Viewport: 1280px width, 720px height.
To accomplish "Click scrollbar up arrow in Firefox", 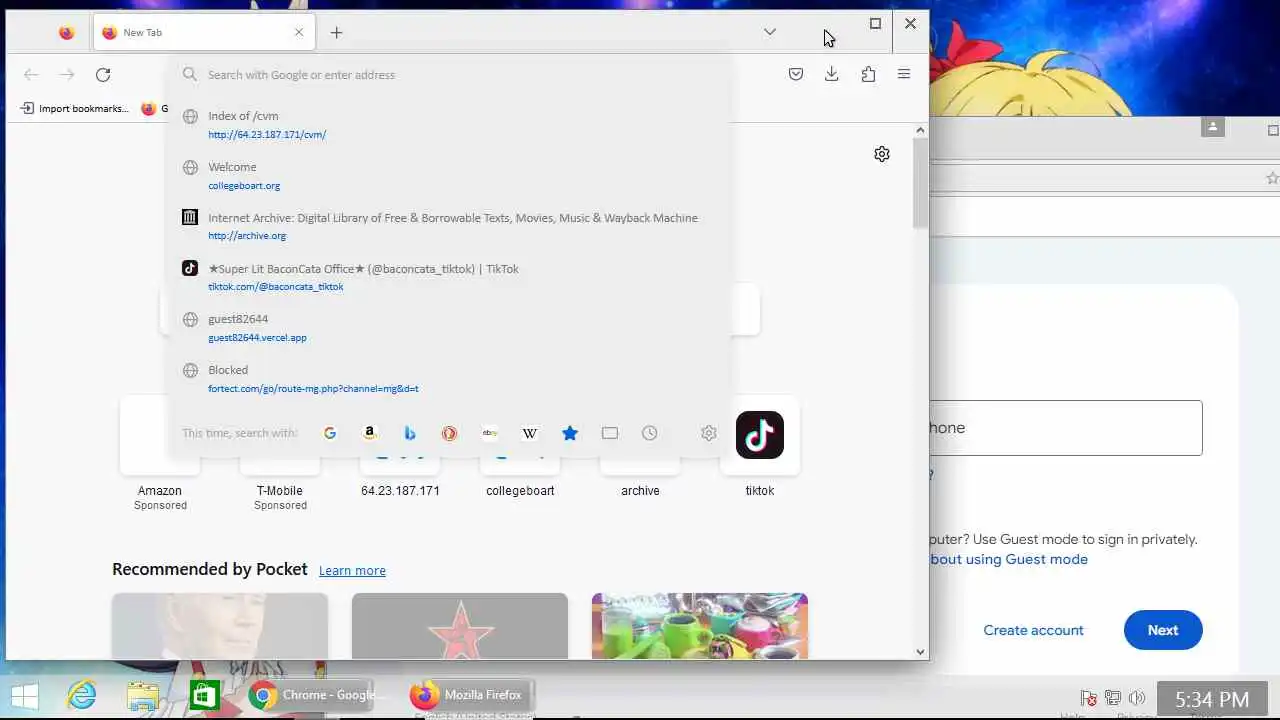I will pos(921,130).
